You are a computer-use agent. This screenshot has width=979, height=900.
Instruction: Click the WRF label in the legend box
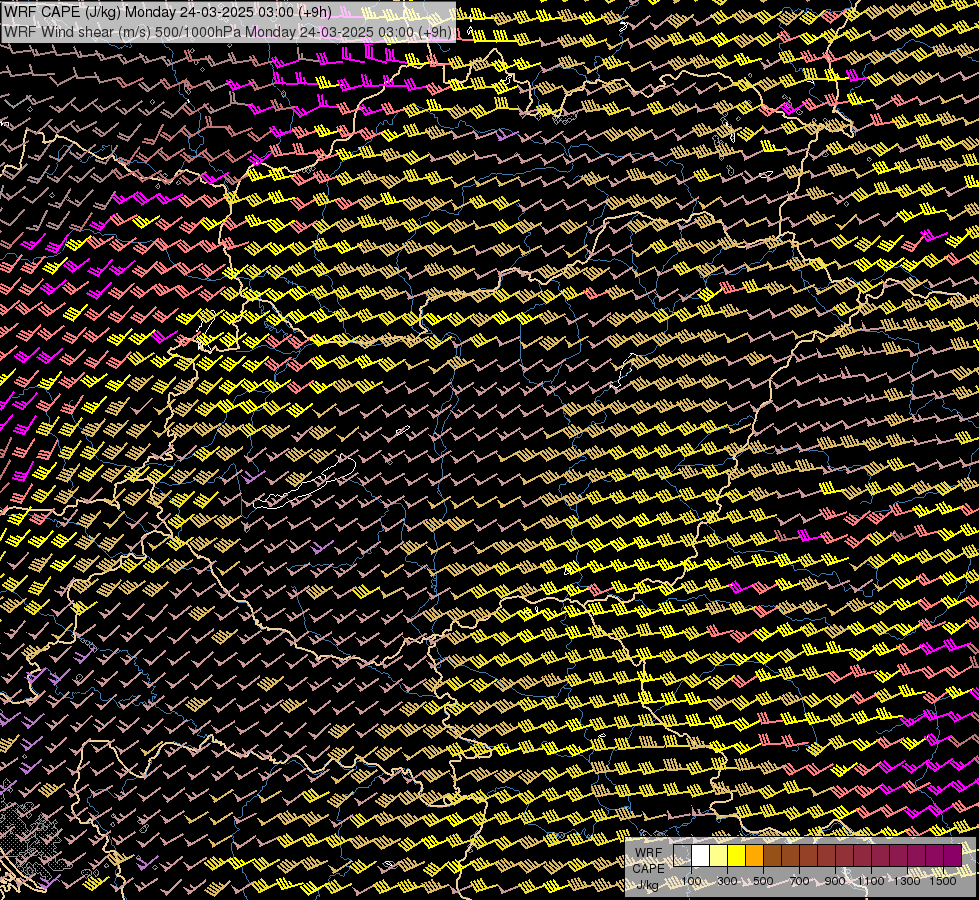(649, 853)
